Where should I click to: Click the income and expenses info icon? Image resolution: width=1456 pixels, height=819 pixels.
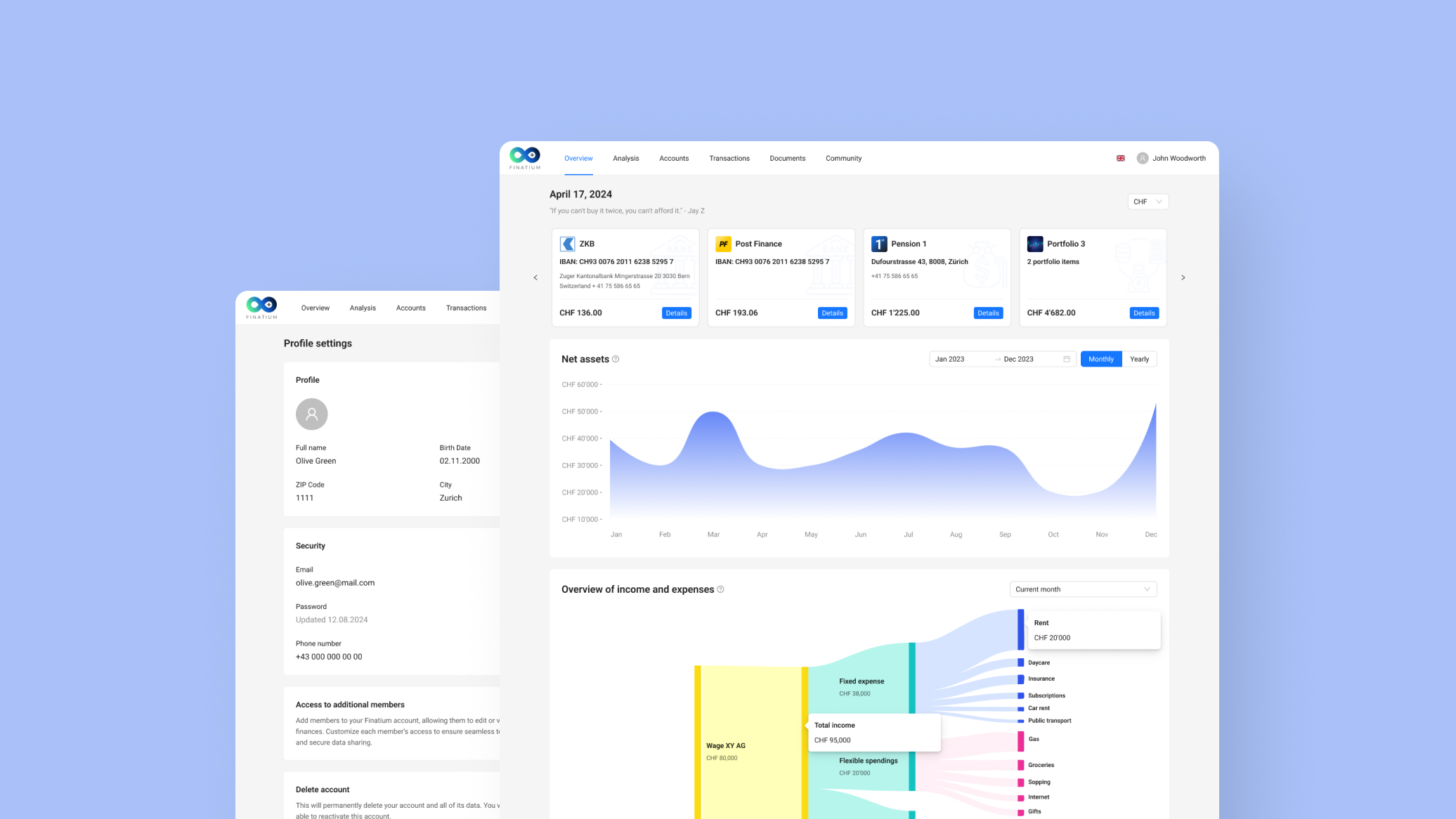[720, 589]
